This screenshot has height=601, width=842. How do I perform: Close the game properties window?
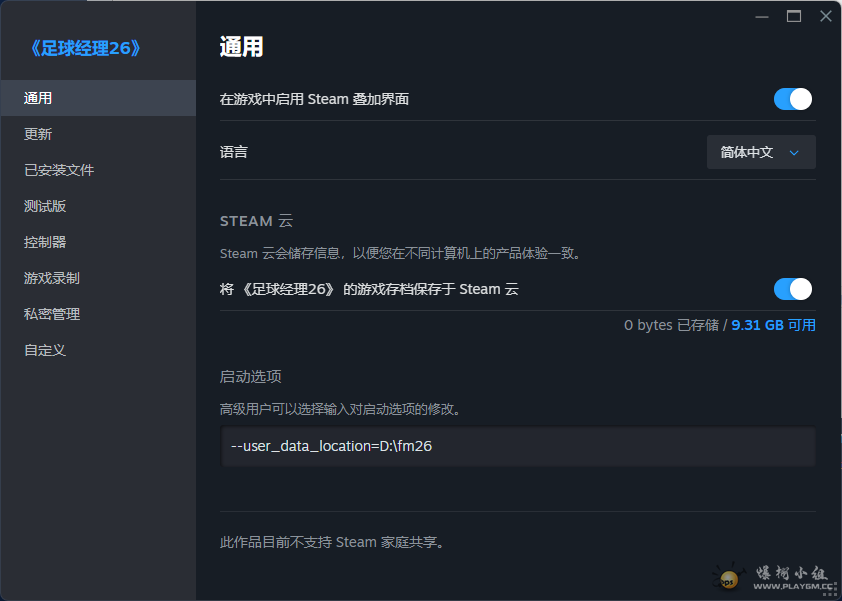[x=825, y=16]
